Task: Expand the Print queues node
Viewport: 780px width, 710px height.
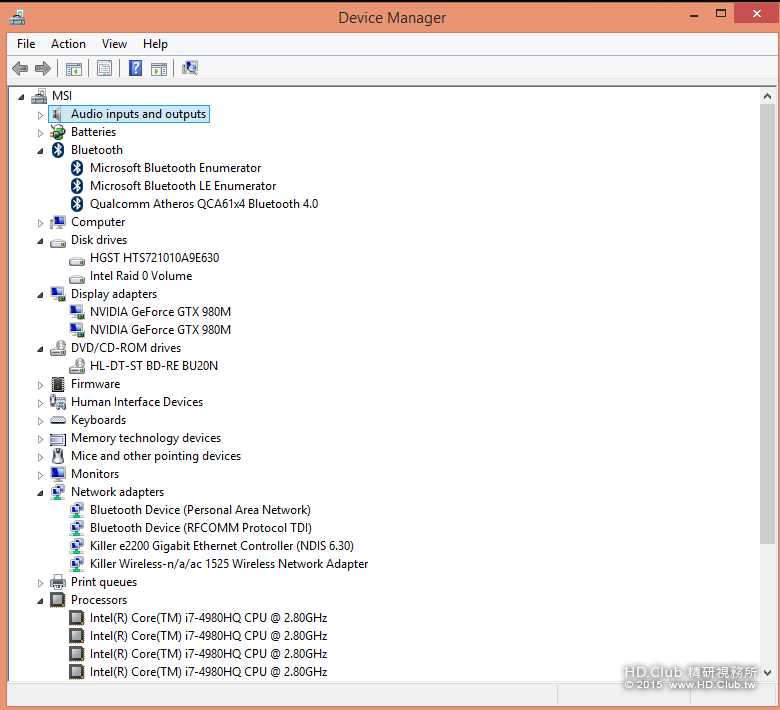Action: coord(40,583)
